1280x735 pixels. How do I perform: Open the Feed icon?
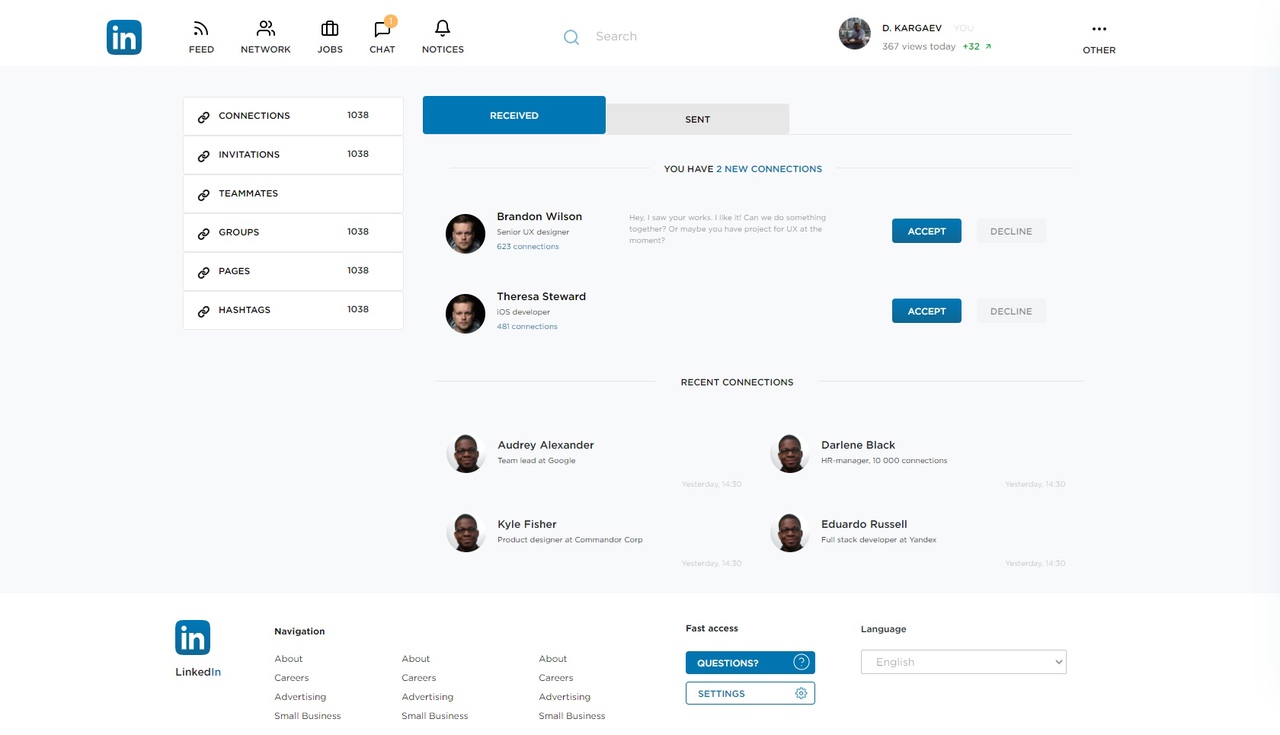[x=201, y=29]
